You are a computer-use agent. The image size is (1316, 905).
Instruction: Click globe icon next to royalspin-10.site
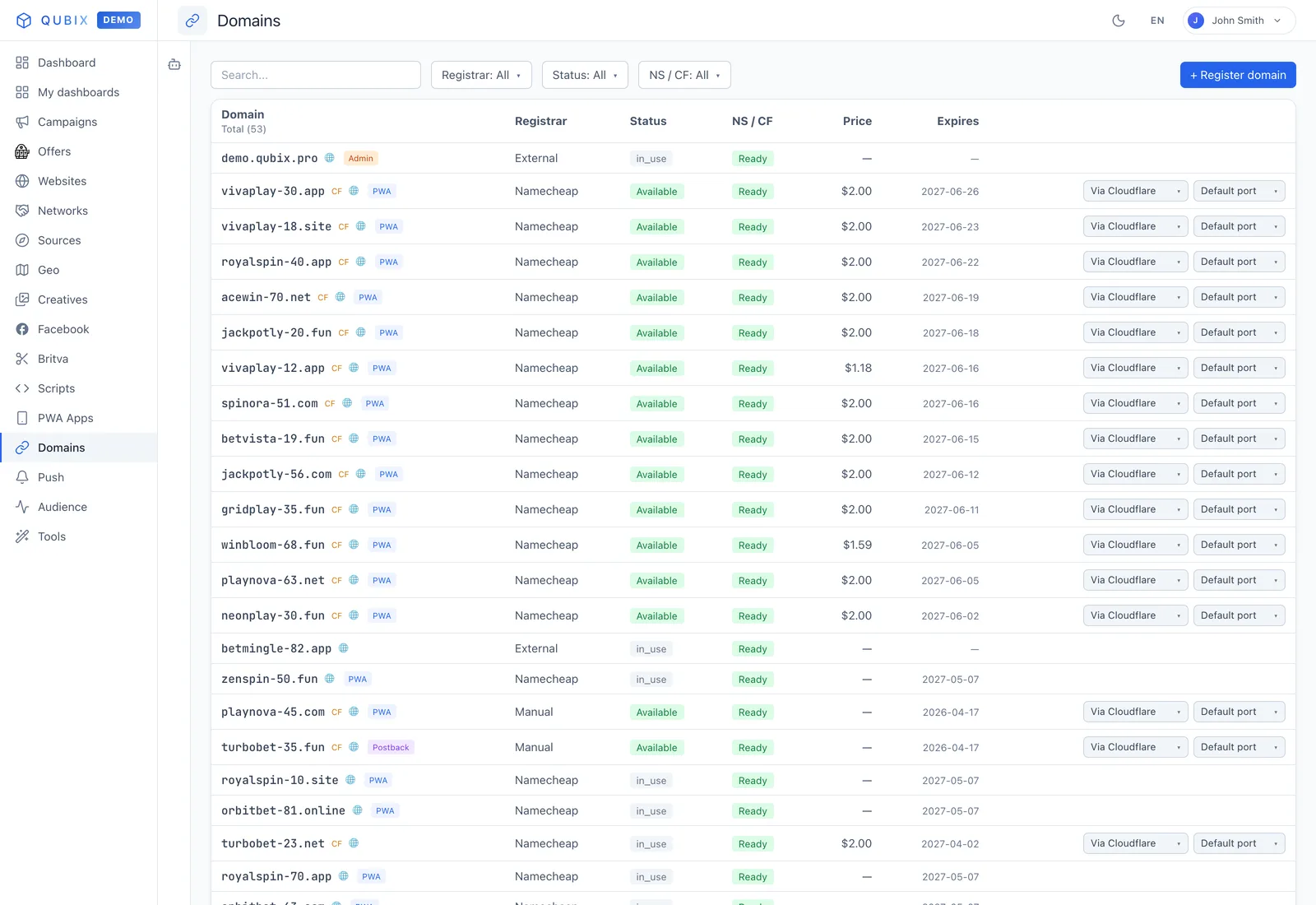point(350,780)
